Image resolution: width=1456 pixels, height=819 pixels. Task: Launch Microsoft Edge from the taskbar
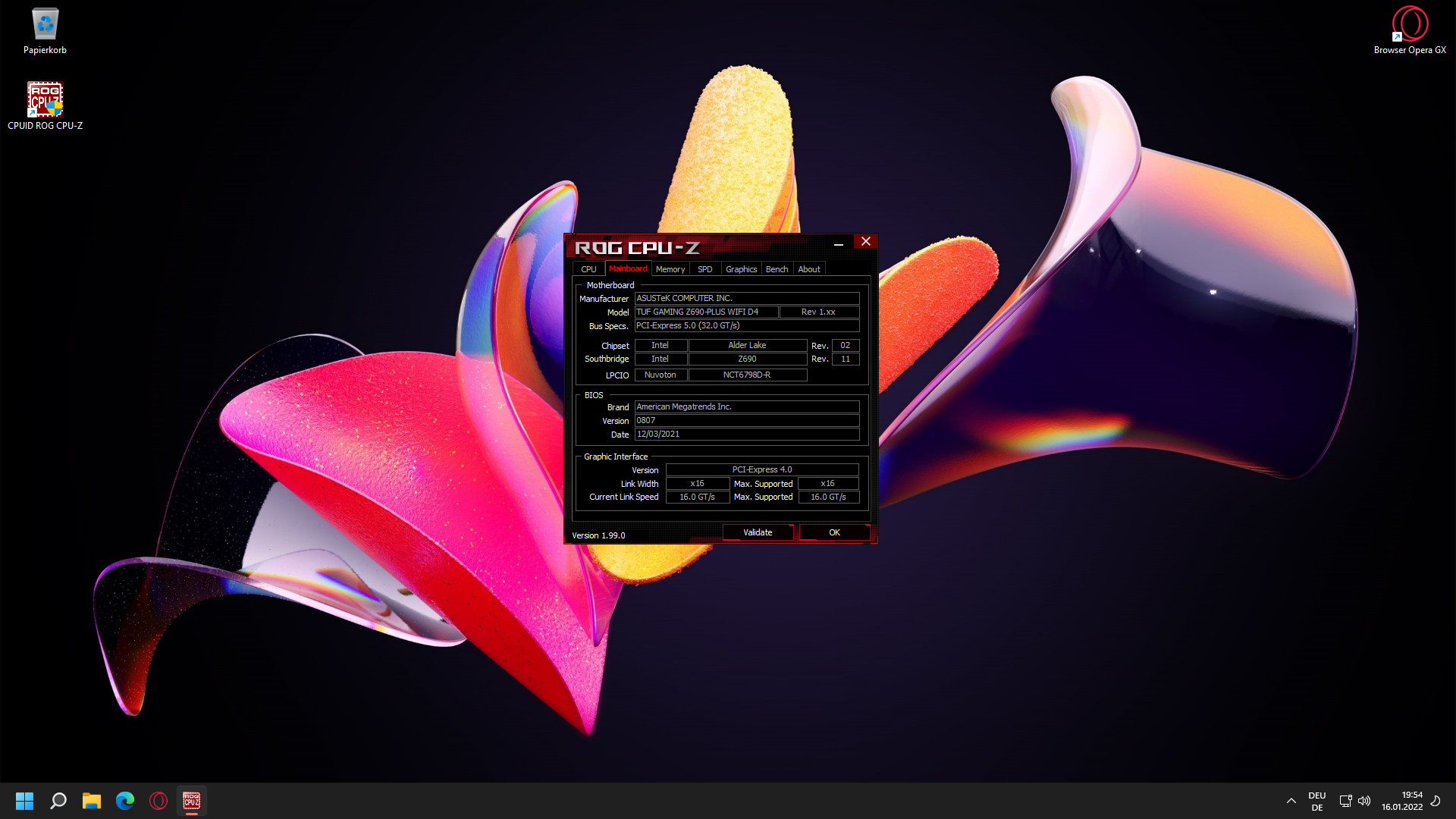tap(125, 801)
